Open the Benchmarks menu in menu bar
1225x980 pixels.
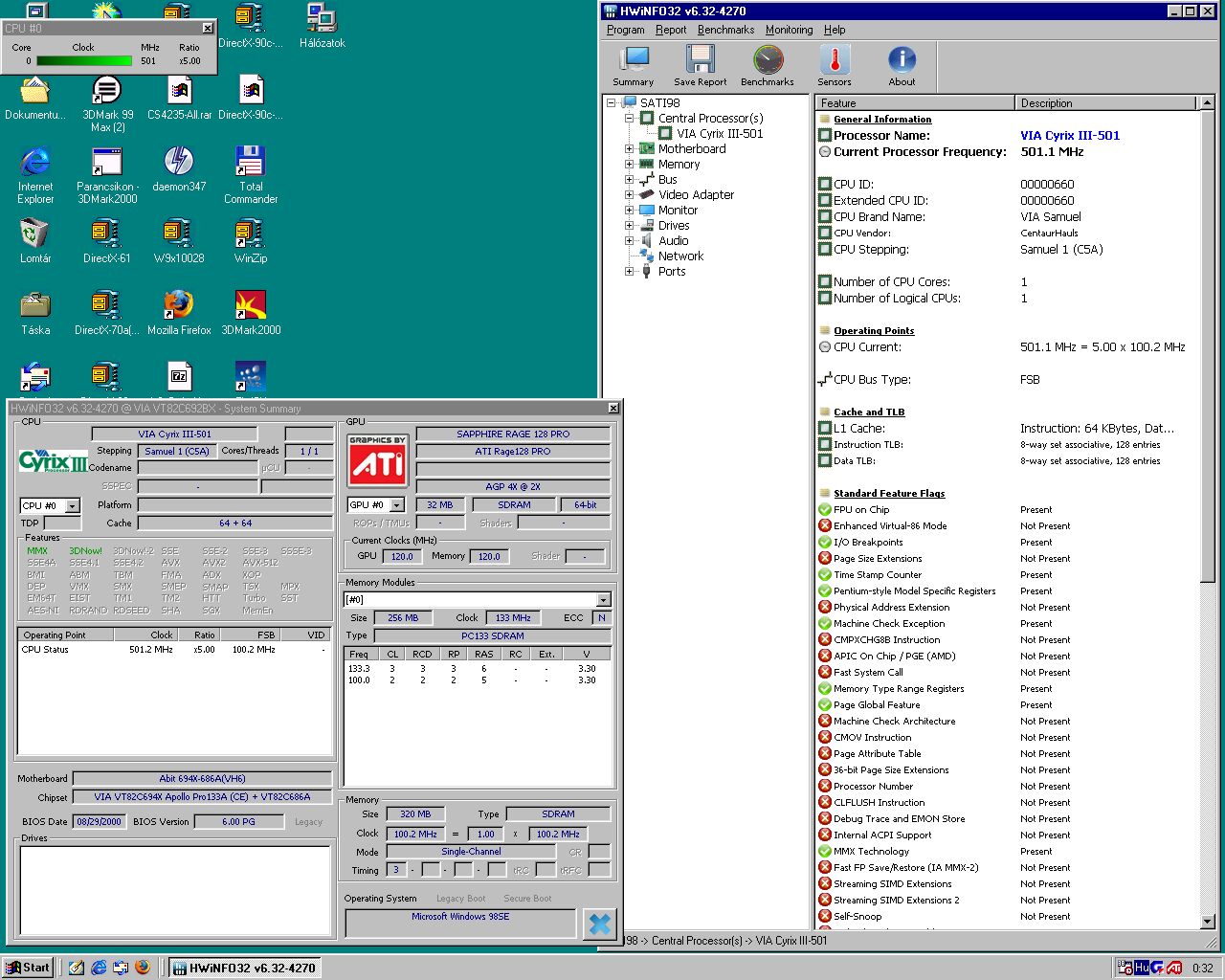click(x=725, y=30)
